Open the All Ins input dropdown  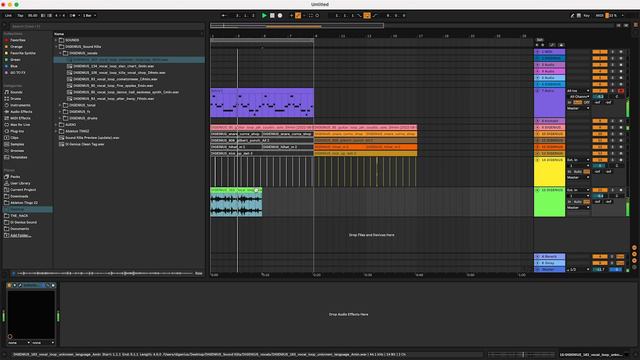[578, 91]
